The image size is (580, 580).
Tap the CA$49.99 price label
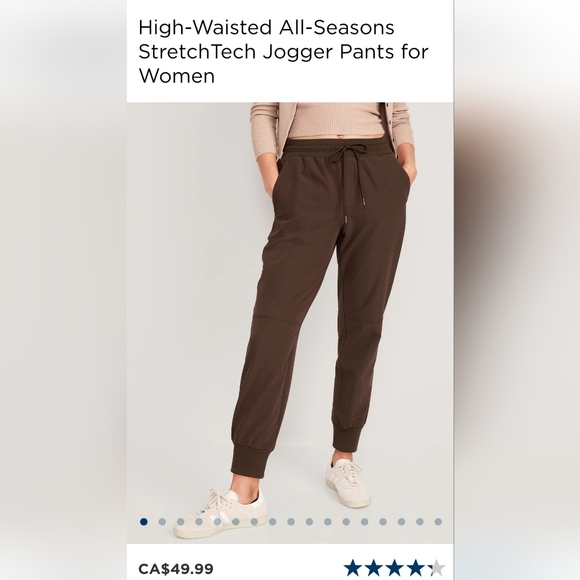pyautogui.click(x=176, y=568)
